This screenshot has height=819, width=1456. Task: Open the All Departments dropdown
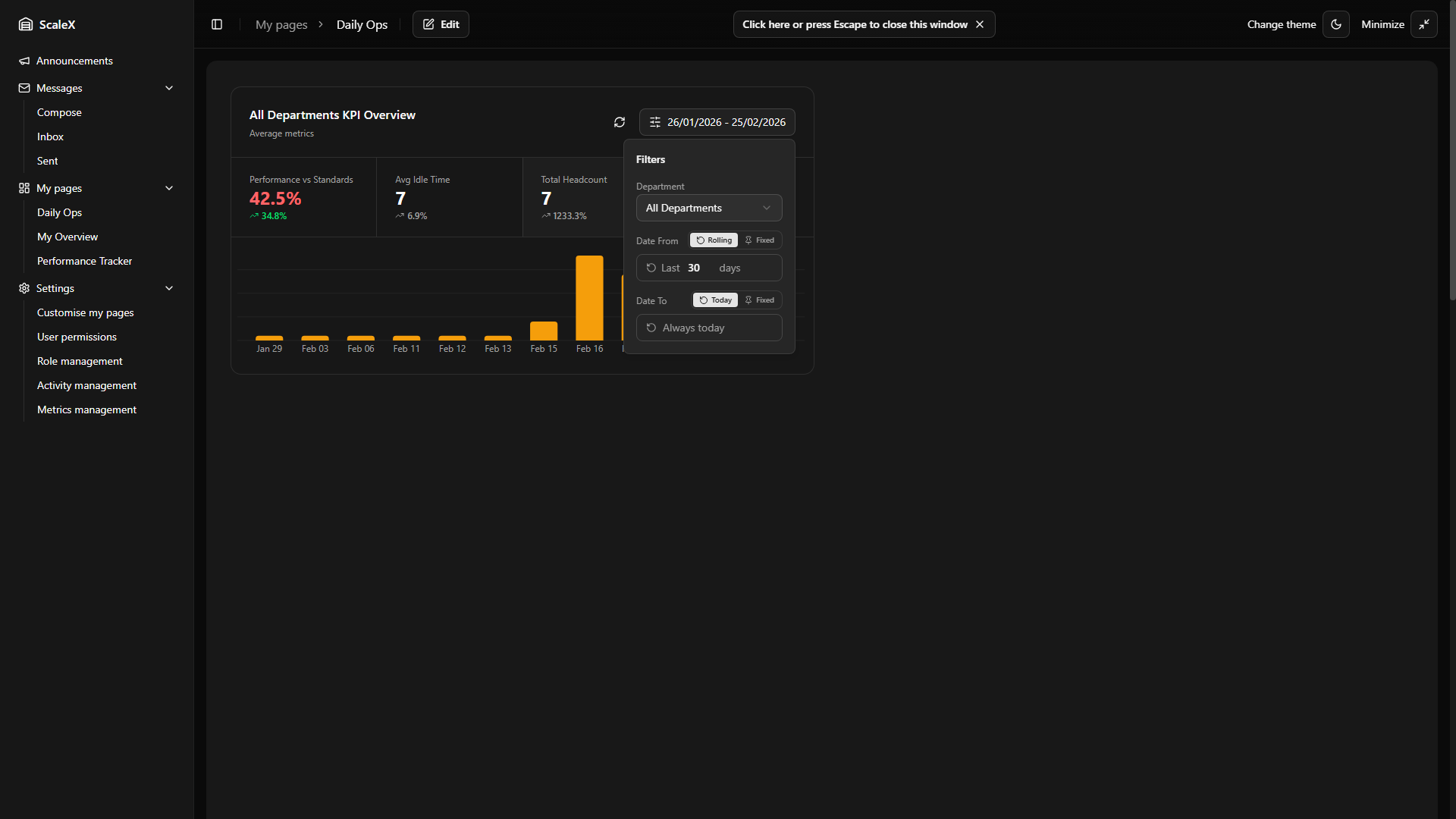(x=708, y=208)
